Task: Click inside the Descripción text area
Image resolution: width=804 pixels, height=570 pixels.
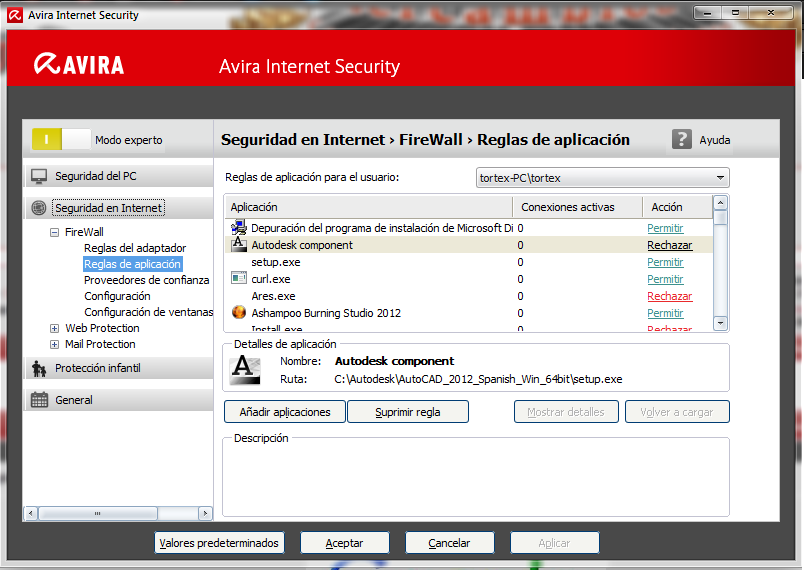Action: point(475,479)
